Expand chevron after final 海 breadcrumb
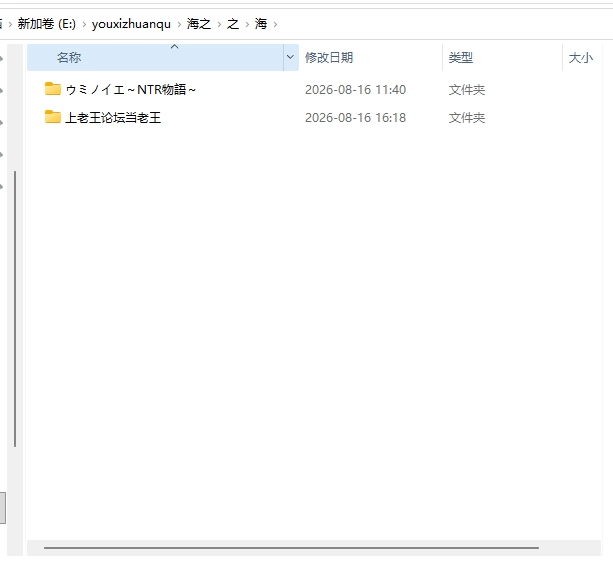 pos(276,24)
